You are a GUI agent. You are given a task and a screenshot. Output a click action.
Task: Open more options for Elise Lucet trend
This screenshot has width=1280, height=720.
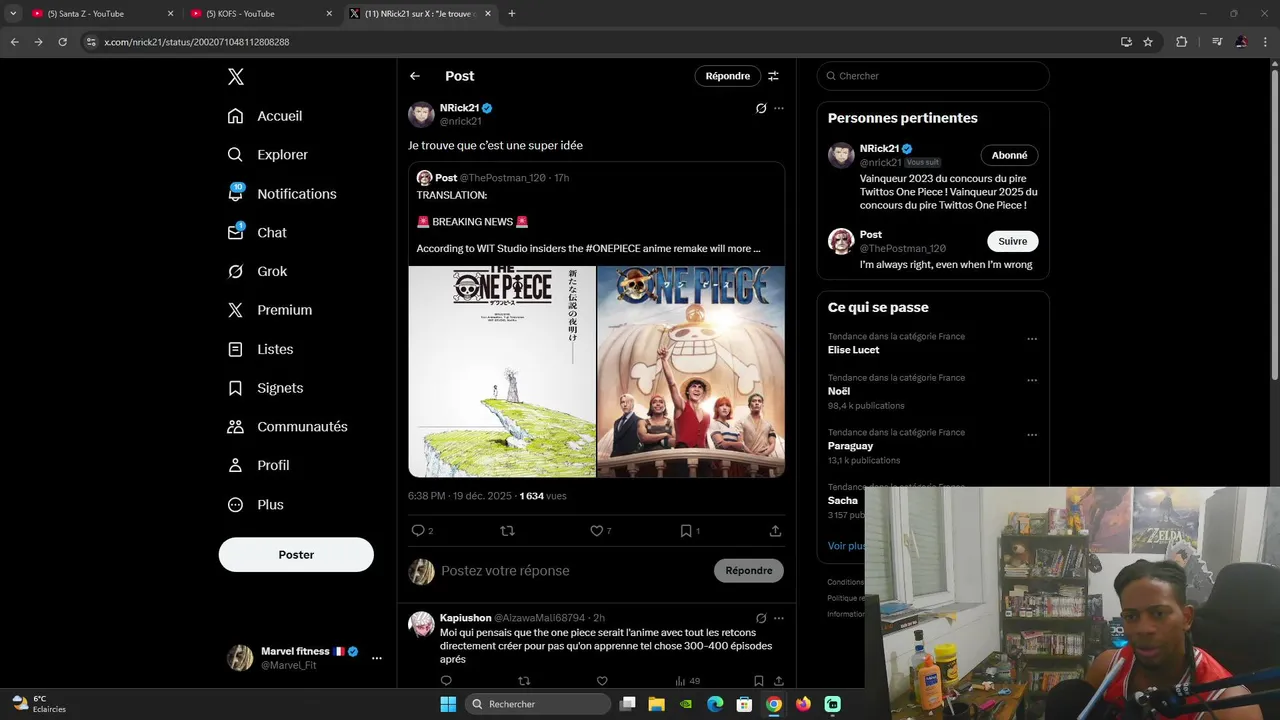pos(1032,339)
